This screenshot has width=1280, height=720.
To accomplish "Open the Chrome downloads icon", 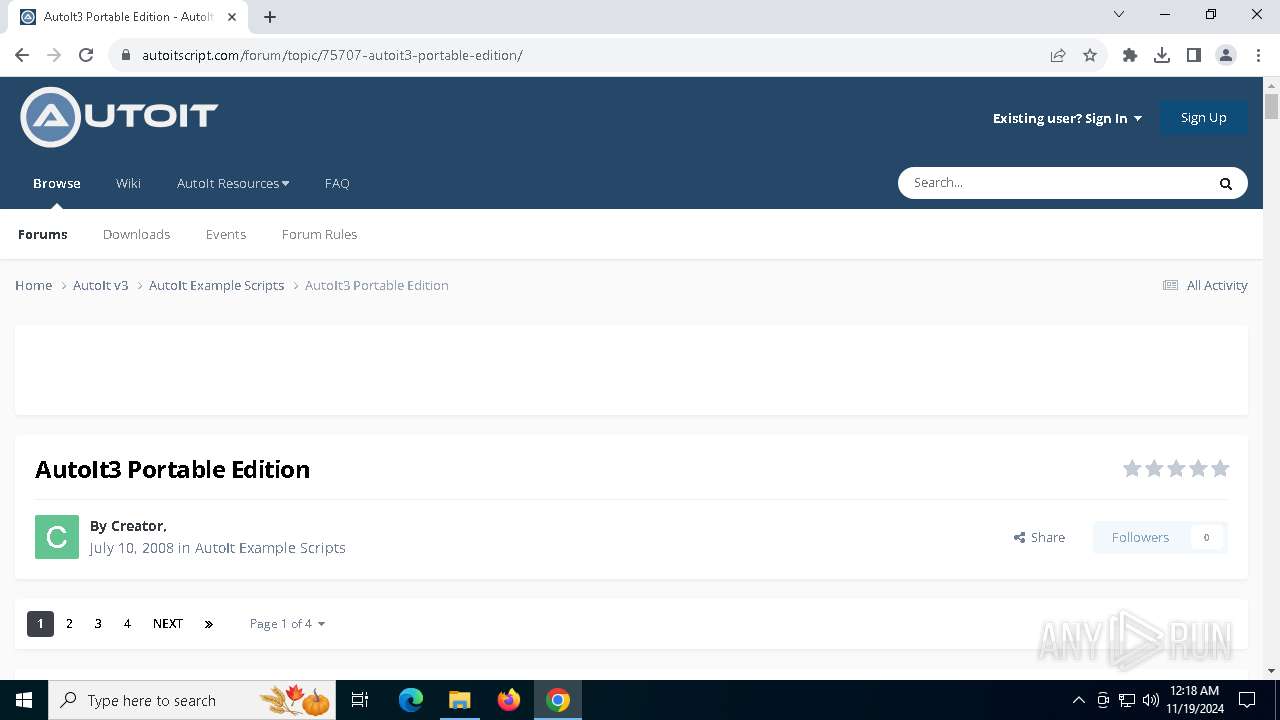I will (x=1162, y=55).
